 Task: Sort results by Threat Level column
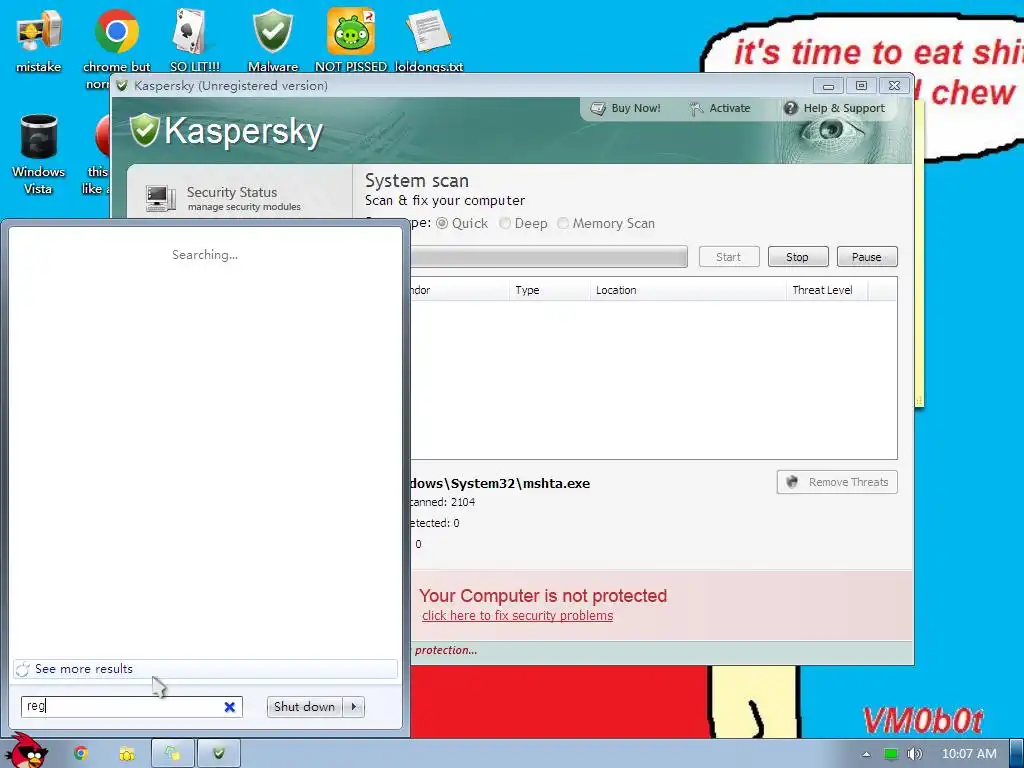827,290
